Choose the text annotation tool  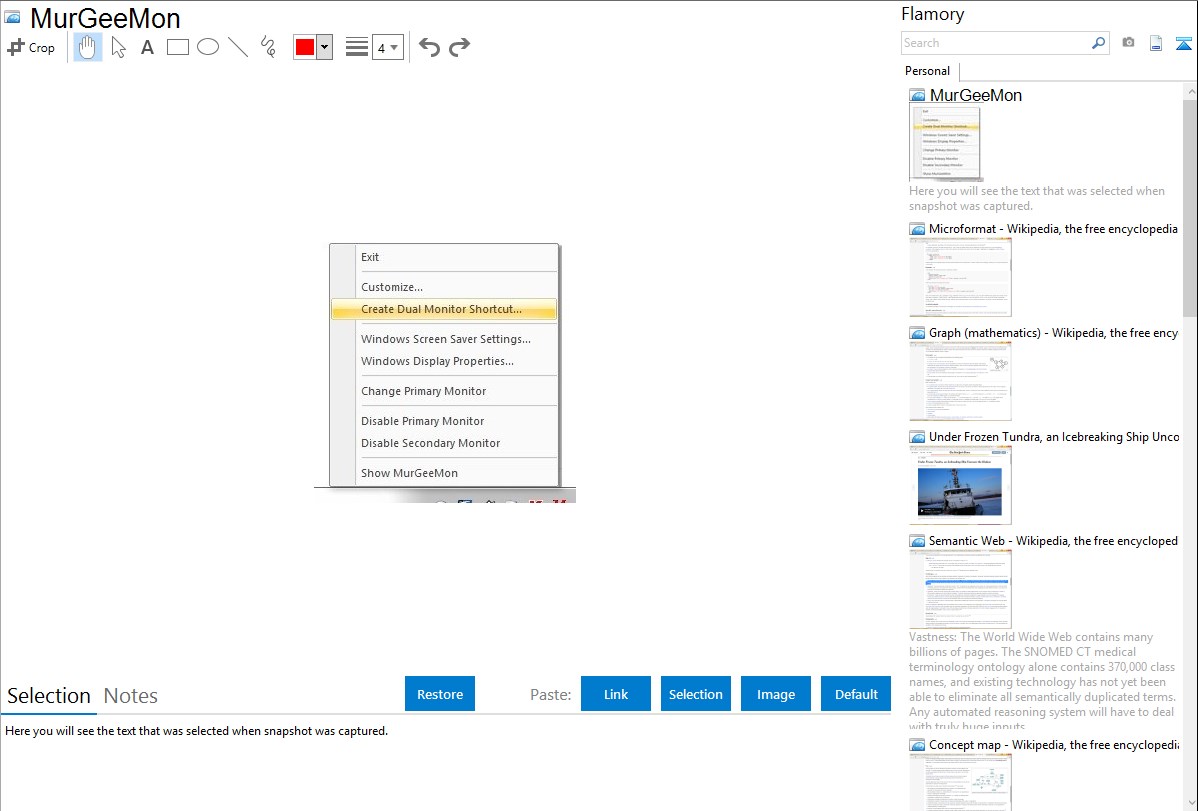coord(147,47)
